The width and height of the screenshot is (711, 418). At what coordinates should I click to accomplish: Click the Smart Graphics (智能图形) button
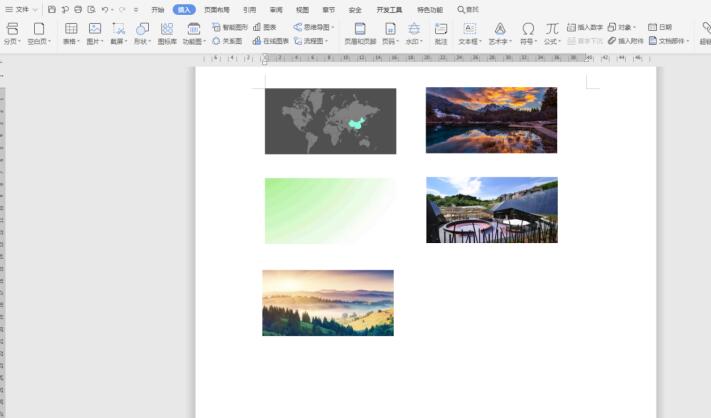click(x=229, y=27)
